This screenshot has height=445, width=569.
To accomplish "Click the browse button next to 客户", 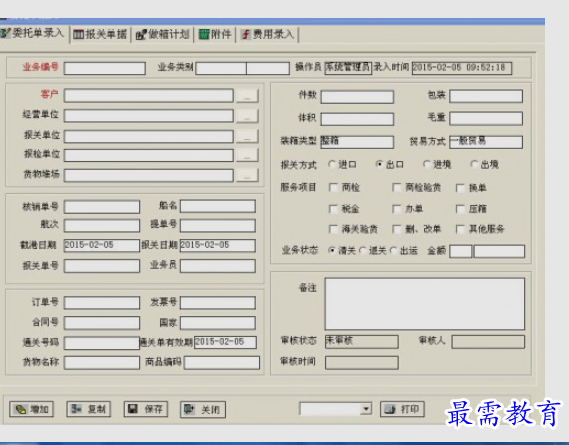I will pyautogui.click(x=247, y=96).
